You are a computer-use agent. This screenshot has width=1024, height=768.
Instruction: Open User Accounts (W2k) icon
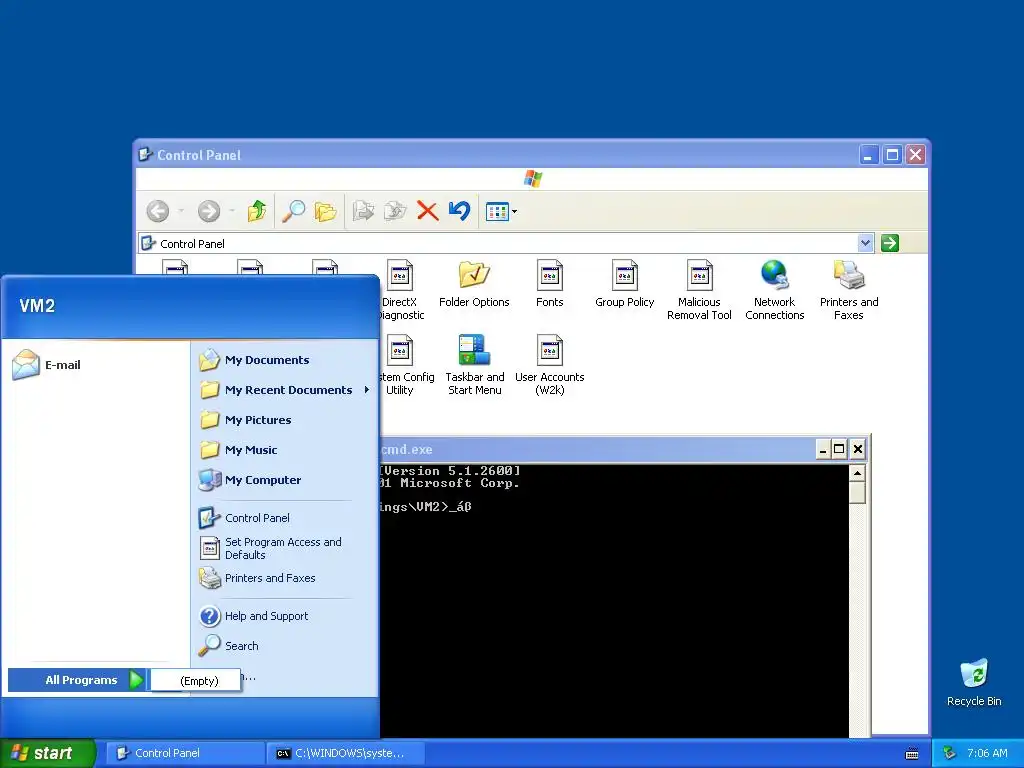[x=549, y=365]
